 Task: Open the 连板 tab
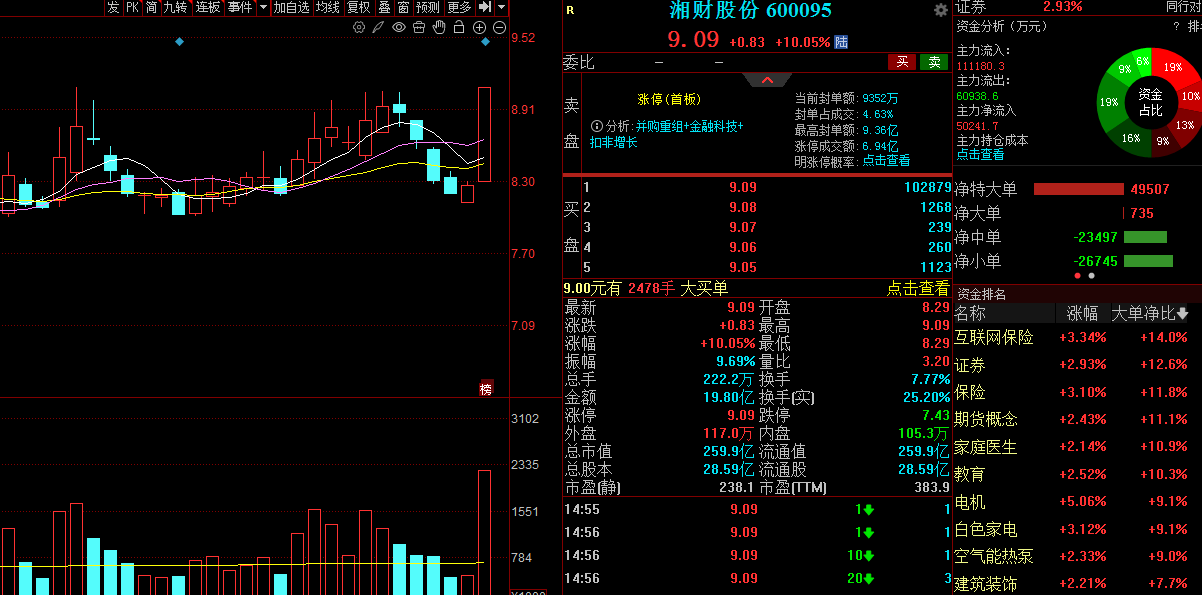click(x=208, y=7)
